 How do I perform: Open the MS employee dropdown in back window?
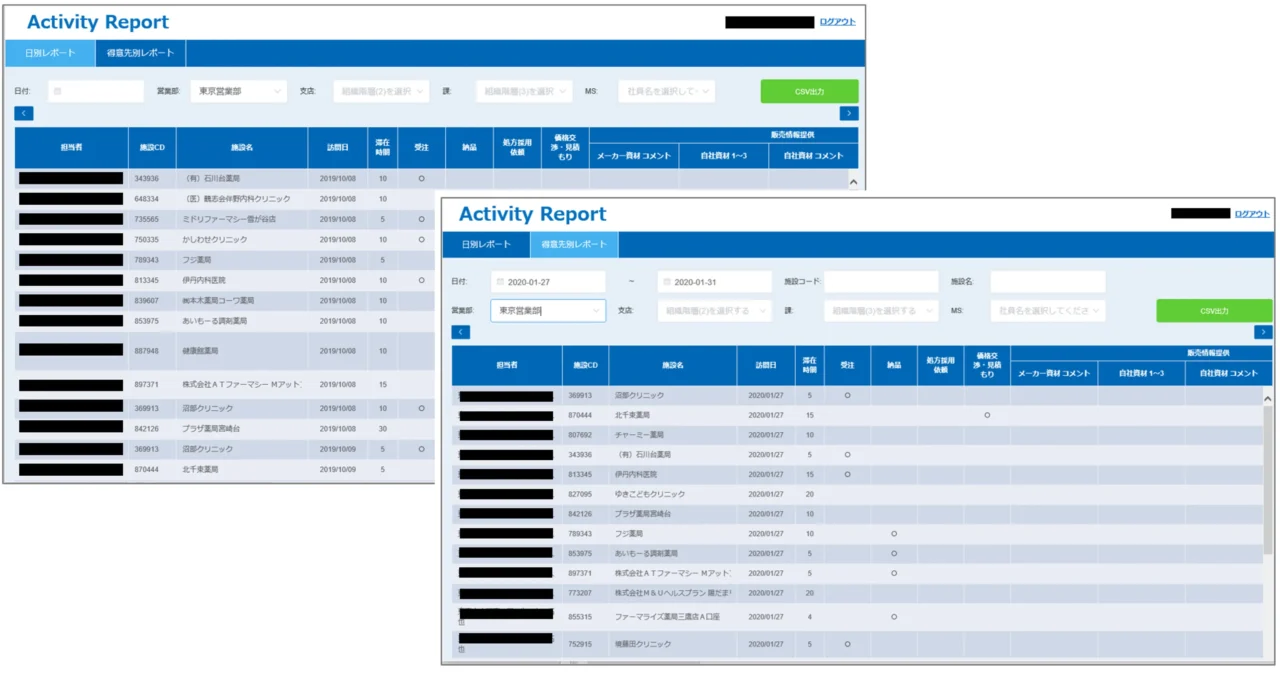(666, 91)
